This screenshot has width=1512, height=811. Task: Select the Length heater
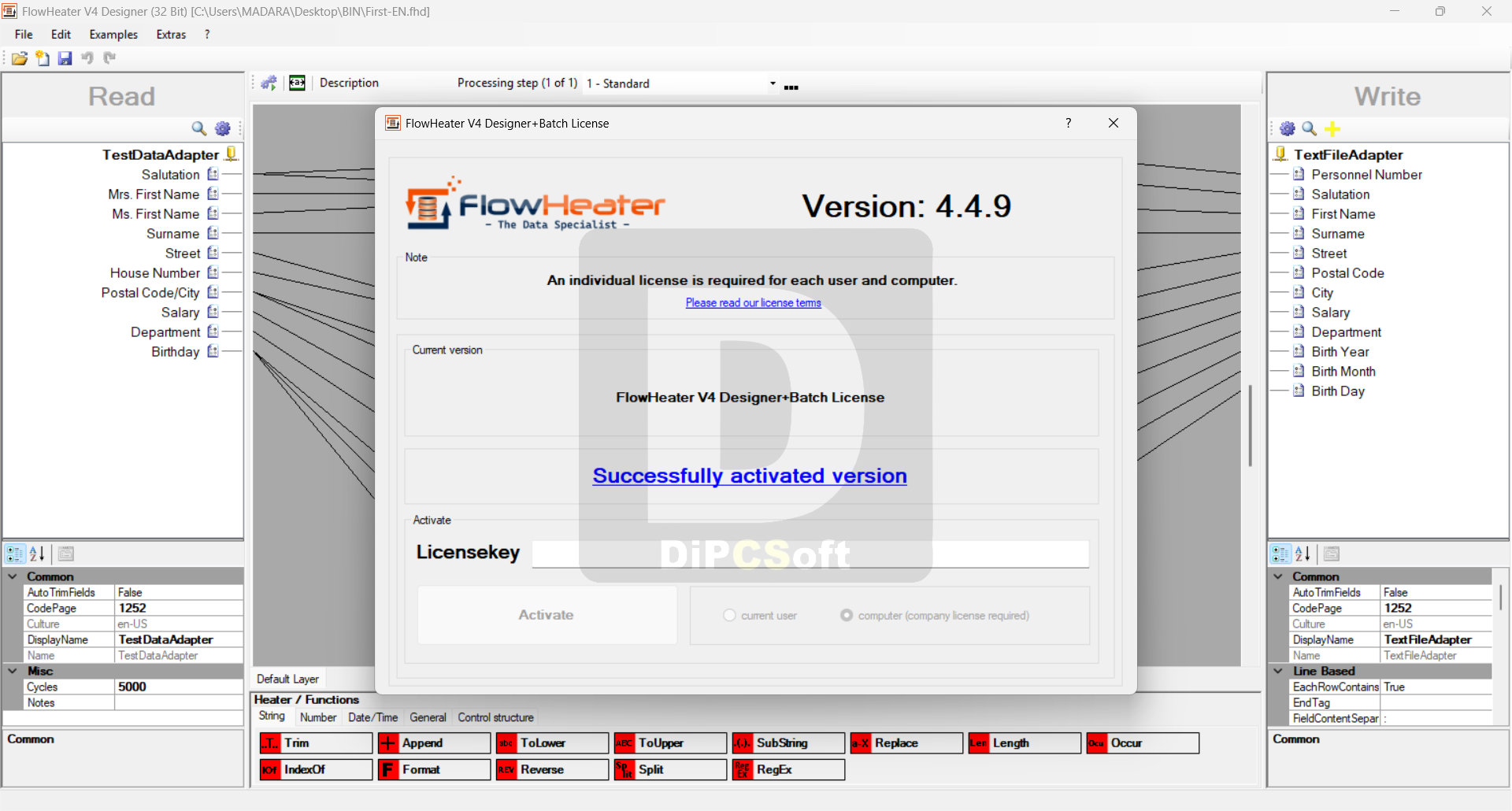coord(1025,743)
